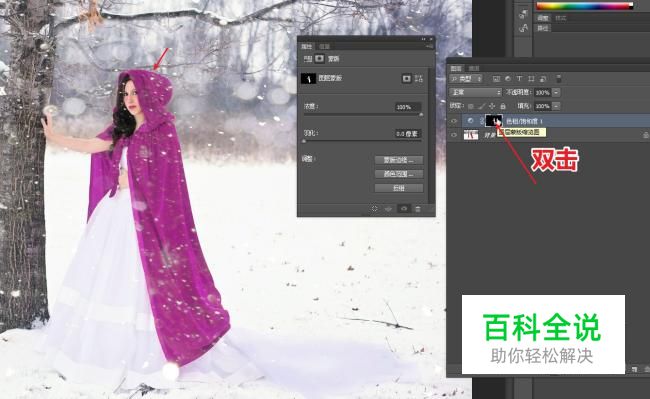Switch to the Info tab beside Properties
The image size is (650, 399).
tap(324, 46)
